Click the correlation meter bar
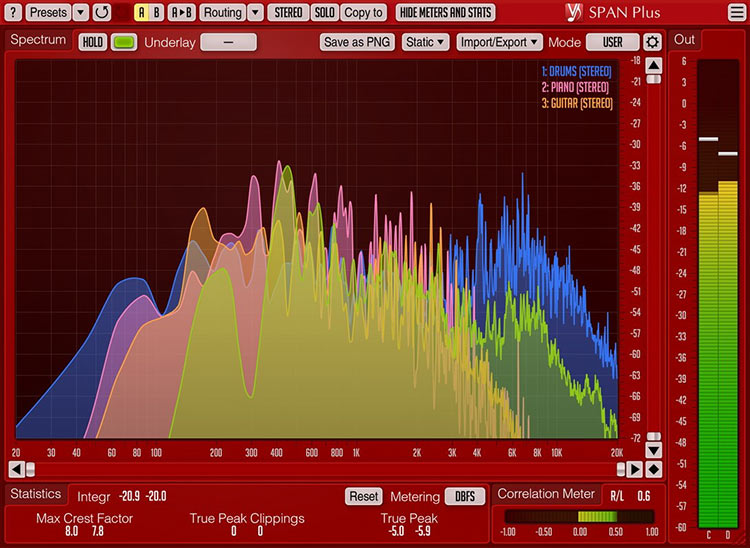Screen dimensions: 750x548 pos(579,516)
